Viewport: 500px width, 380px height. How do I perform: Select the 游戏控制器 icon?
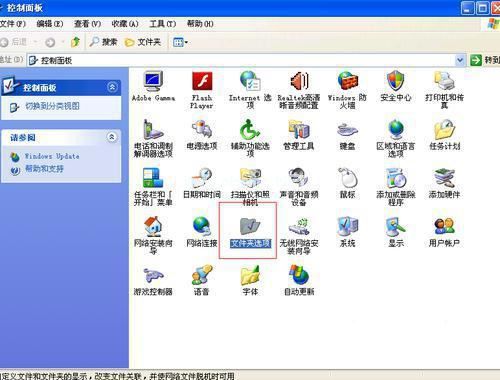pyautogui.click(x=153, y=280)
